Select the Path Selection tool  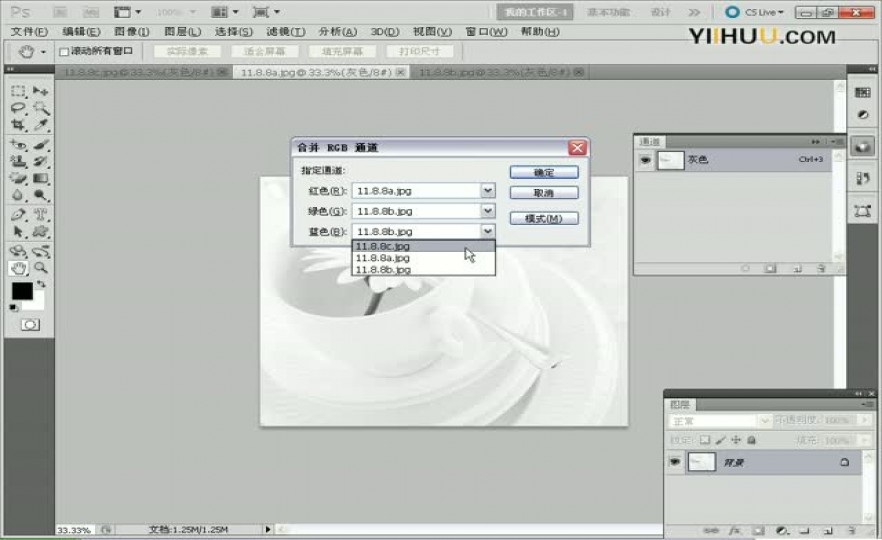pos(18,231)
